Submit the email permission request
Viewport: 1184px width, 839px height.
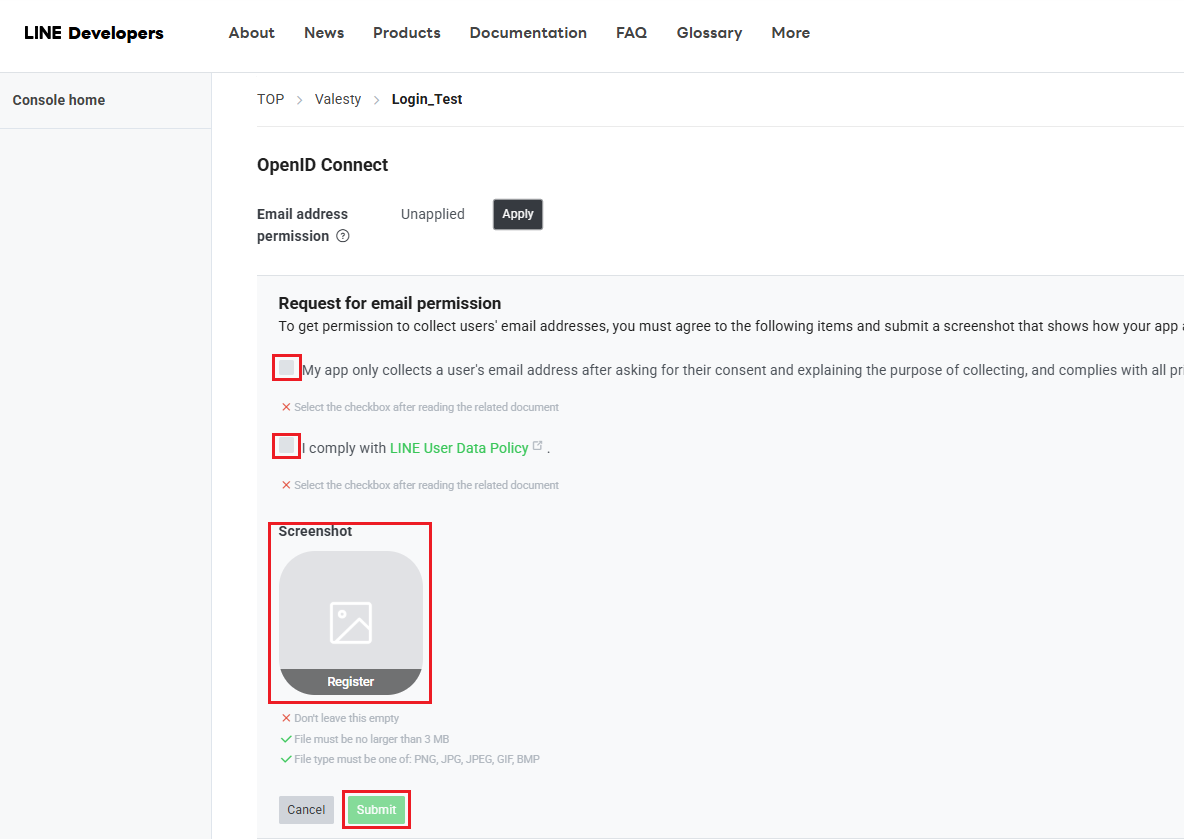click(x=376, y=810)
